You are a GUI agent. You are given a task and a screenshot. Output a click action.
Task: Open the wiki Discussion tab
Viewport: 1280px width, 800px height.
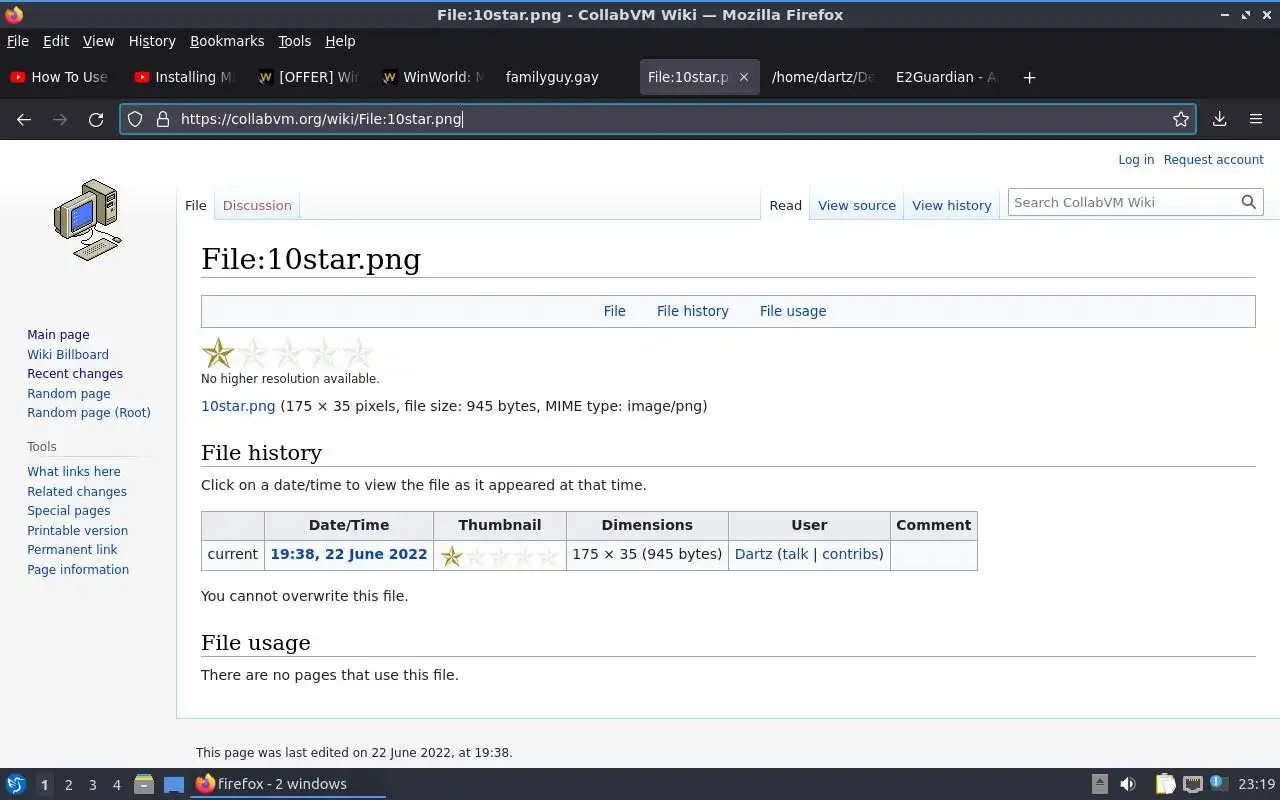(x=257, y=205)
